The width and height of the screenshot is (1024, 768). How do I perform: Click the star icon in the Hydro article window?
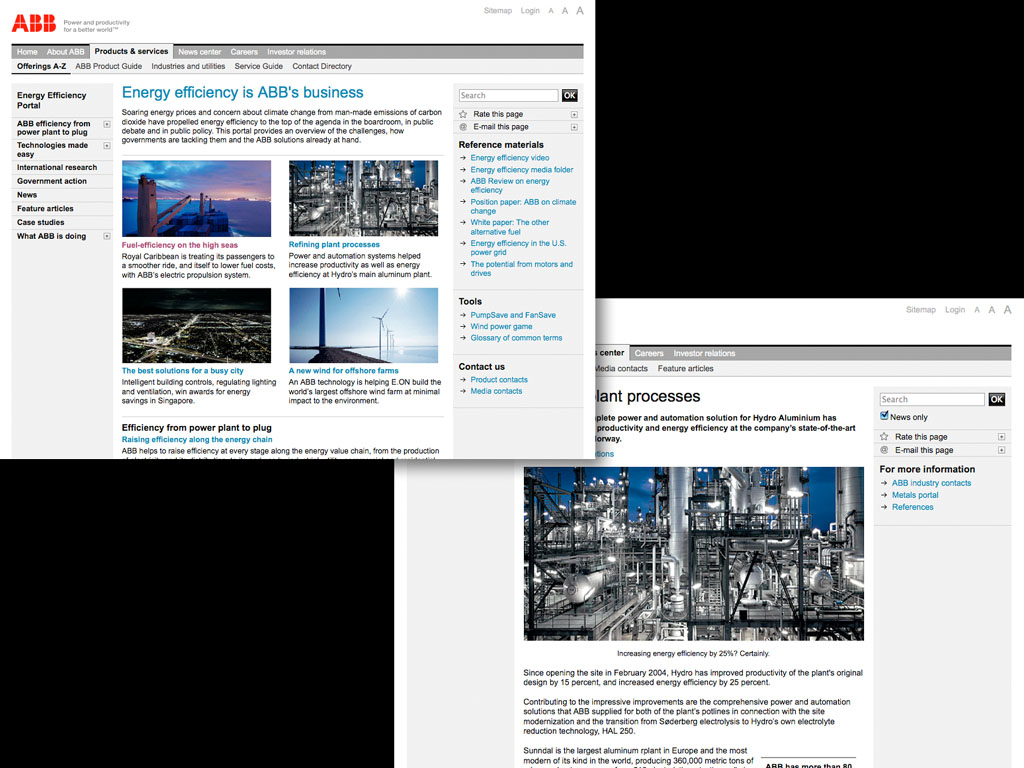coord(884,436)
